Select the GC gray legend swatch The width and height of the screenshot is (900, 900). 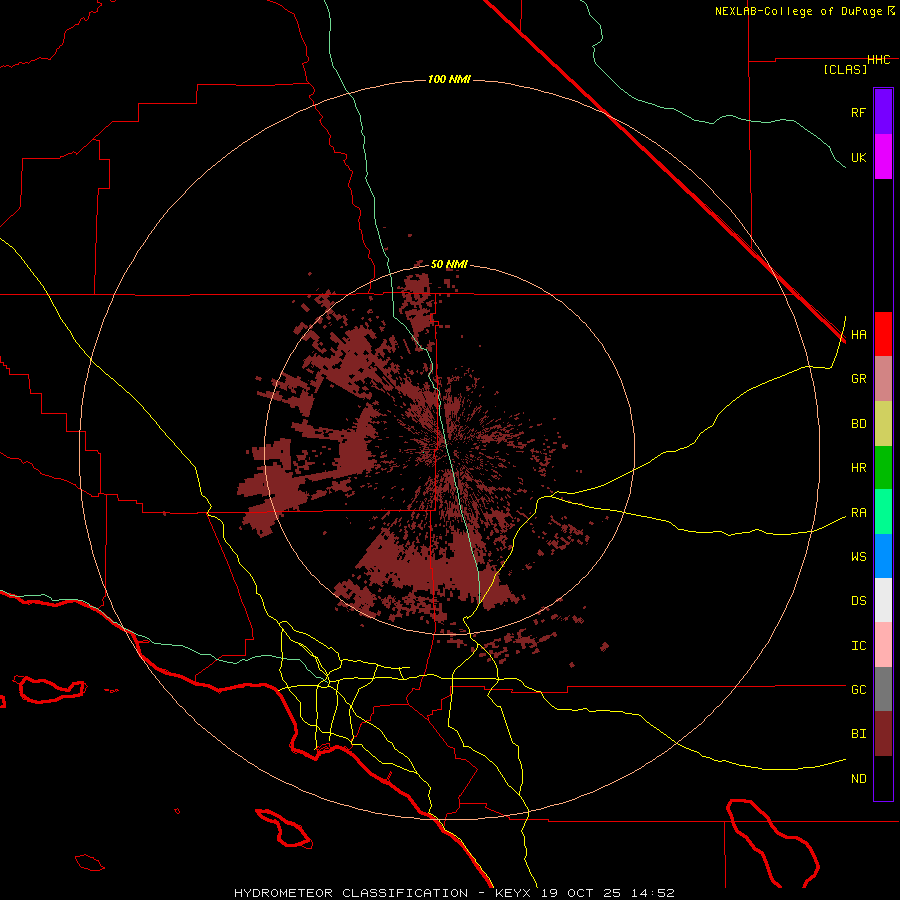pos(883,689)
